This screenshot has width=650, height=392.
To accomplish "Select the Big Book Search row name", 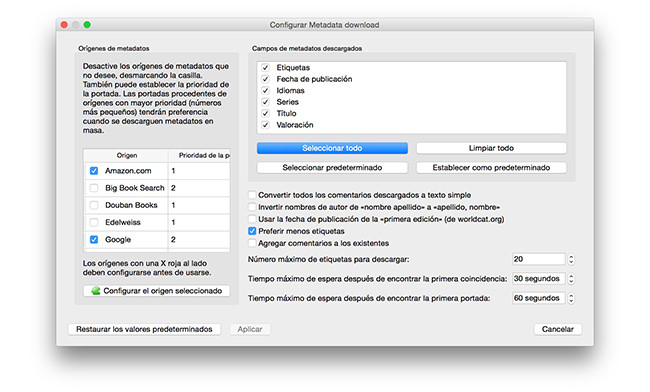I will pos(135,188).
